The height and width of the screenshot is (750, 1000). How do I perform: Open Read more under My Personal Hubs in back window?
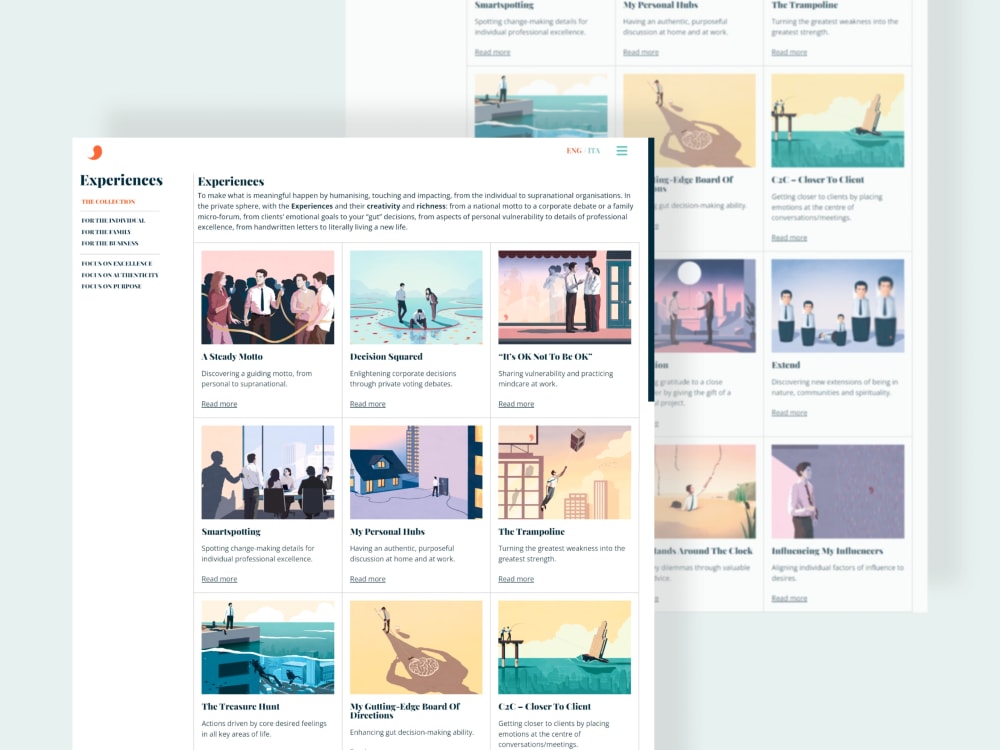coord(641,52)
